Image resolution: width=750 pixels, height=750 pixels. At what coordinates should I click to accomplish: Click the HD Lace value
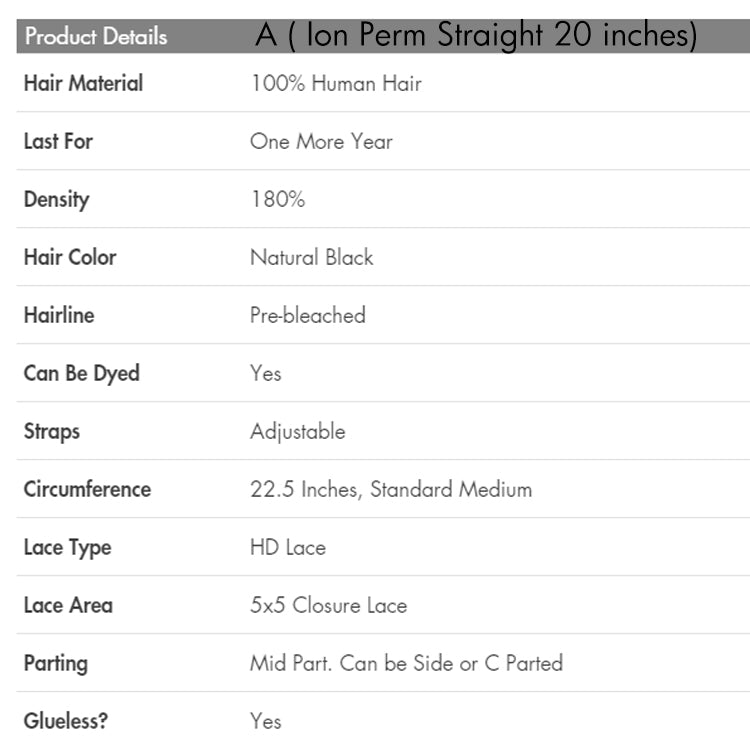click(x=287, y=547)
